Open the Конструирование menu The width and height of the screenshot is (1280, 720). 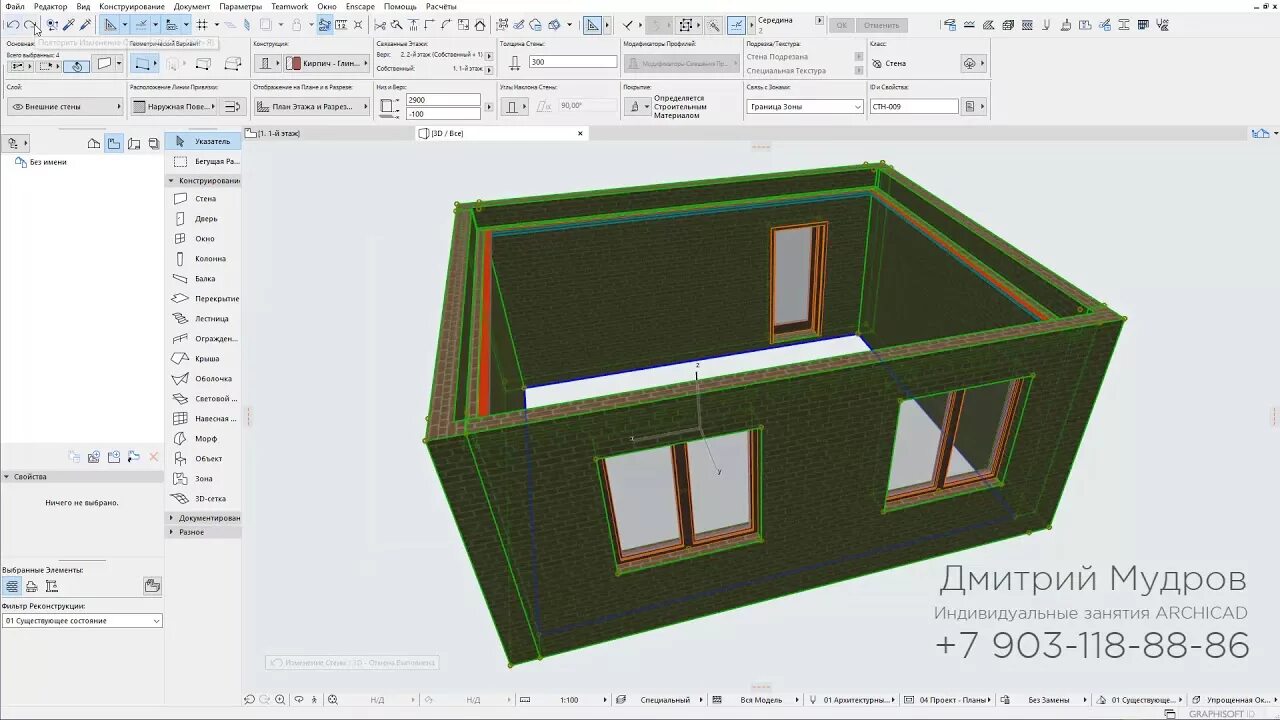click(132, 6)
